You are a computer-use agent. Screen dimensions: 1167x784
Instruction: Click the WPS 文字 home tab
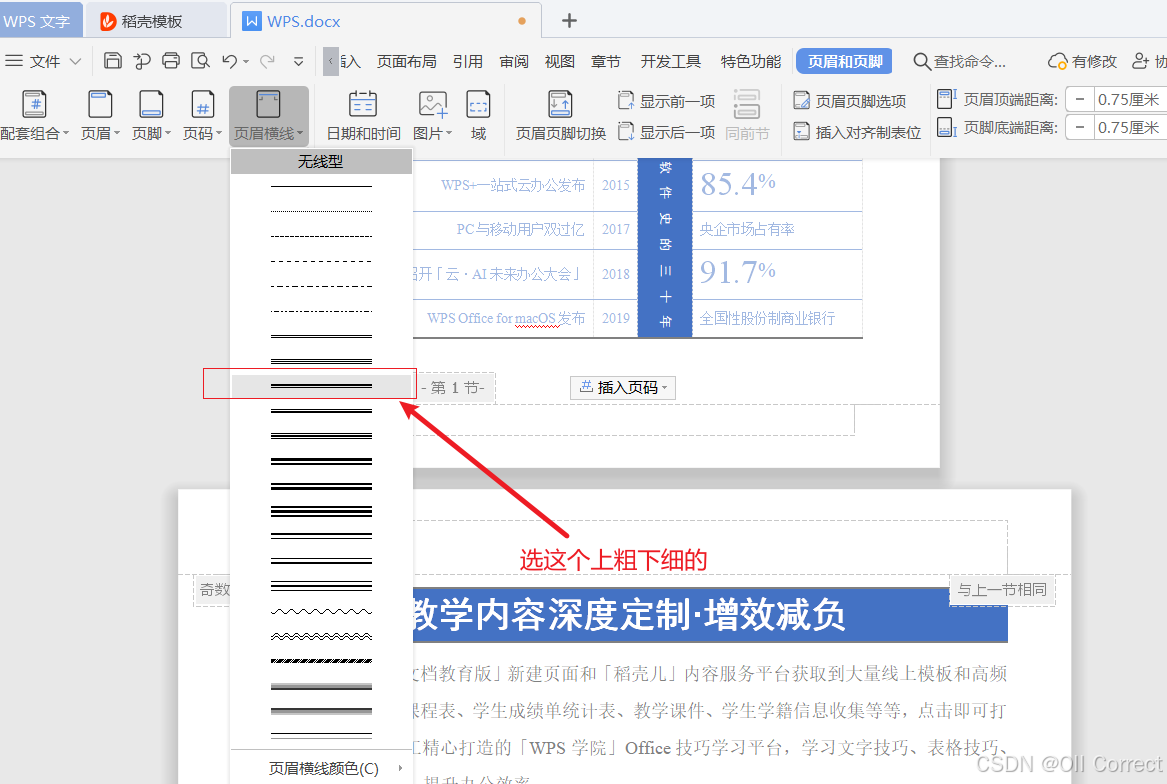tap(39, 21)
